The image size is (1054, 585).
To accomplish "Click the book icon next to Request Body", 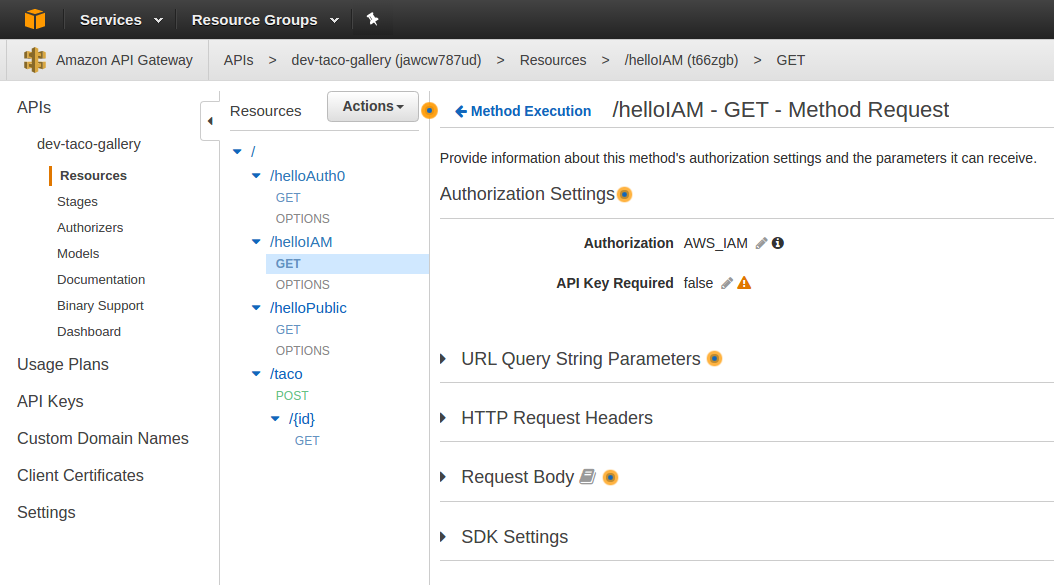I will (x=587, y=477).
